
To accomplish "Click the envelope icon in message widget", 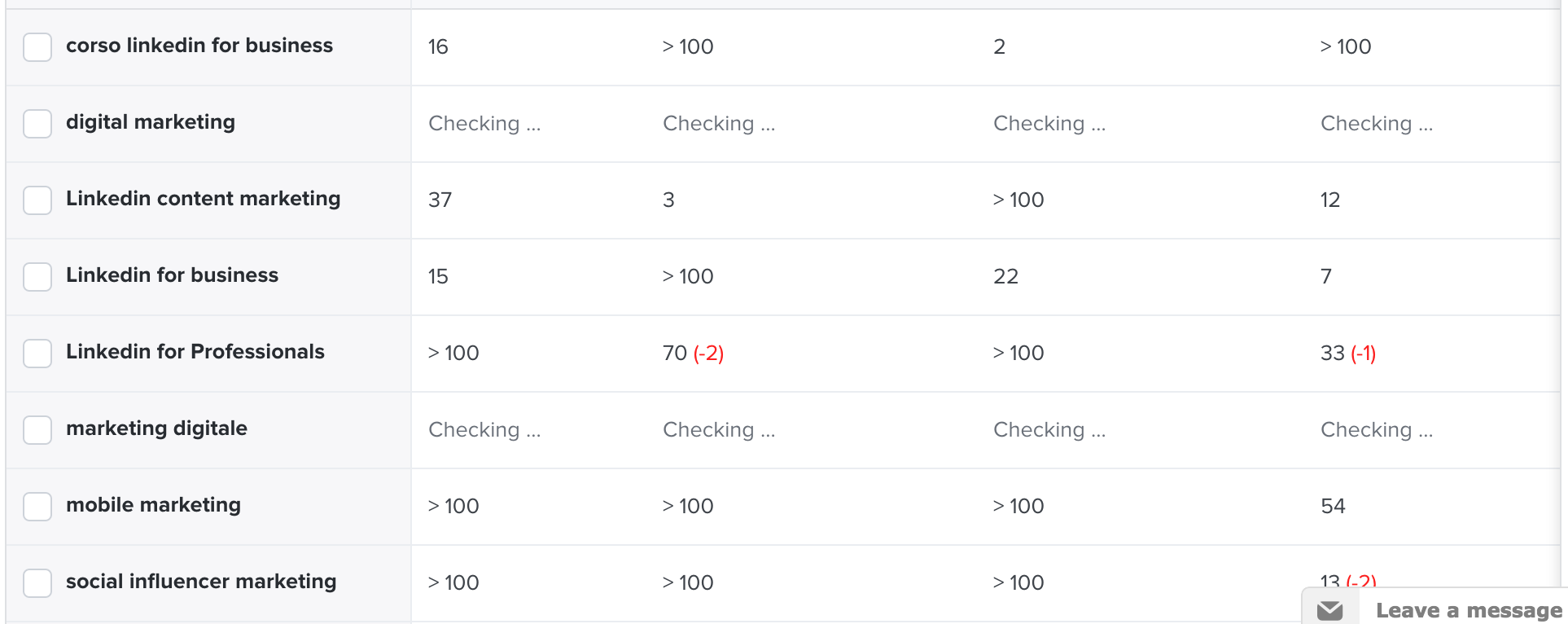I will click(1329, 610).
